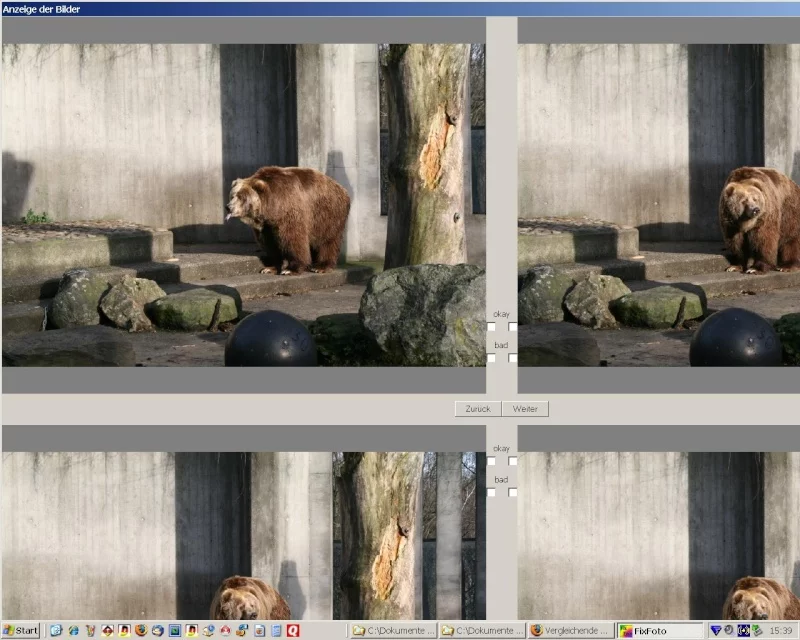Select the bottom-right cropped bear photo

659,536
